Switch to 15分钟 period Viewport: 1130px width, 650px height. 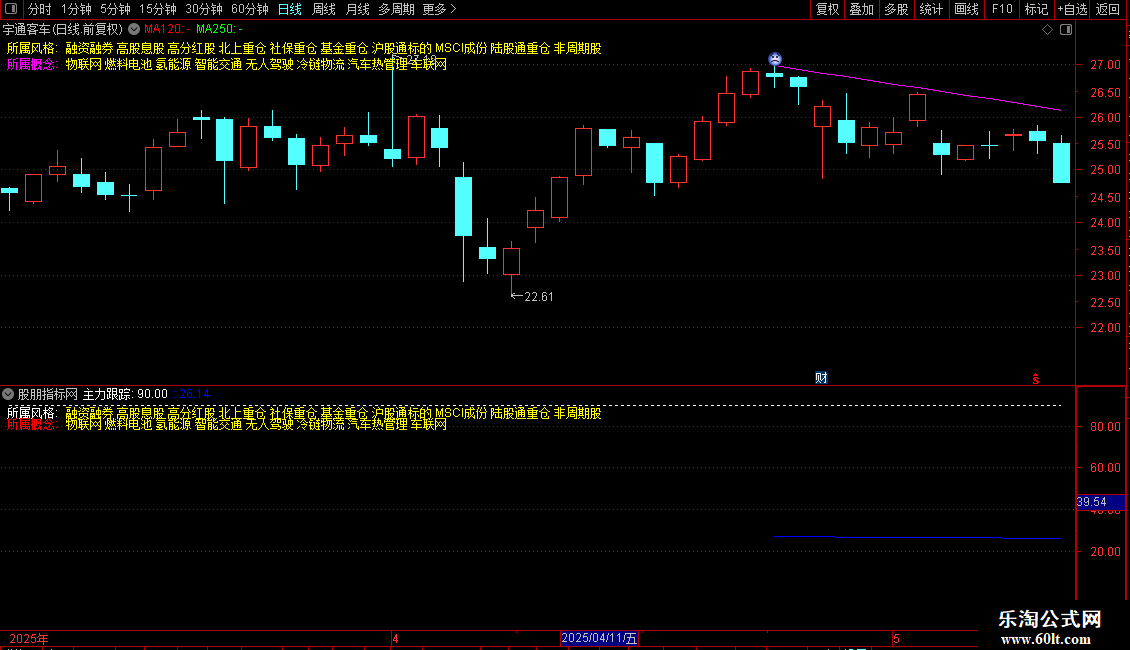[158, 9]
